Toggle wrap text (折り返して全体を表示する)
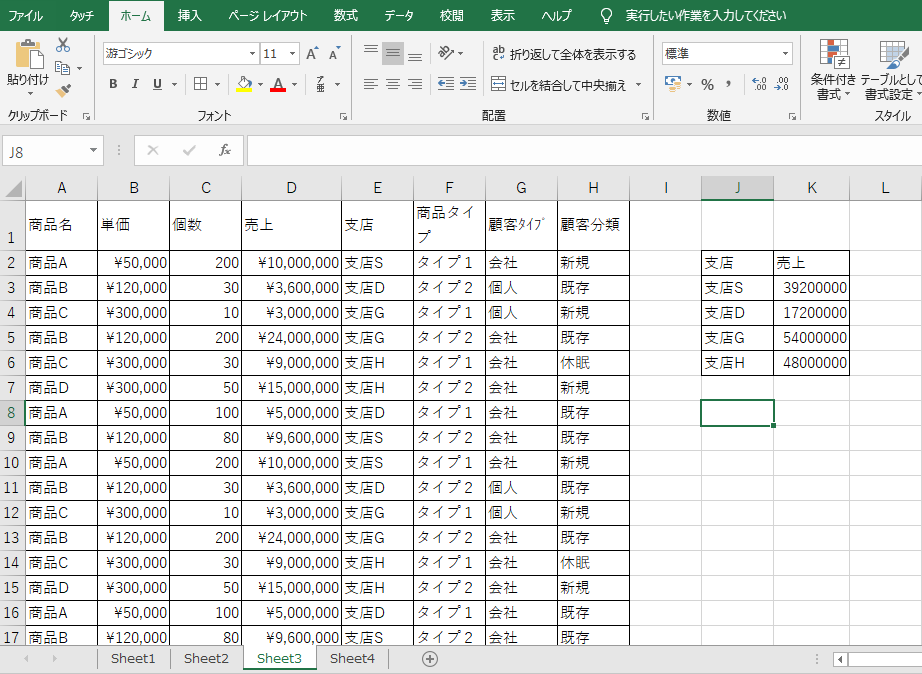922x674 pixels. tap(564, 54)
